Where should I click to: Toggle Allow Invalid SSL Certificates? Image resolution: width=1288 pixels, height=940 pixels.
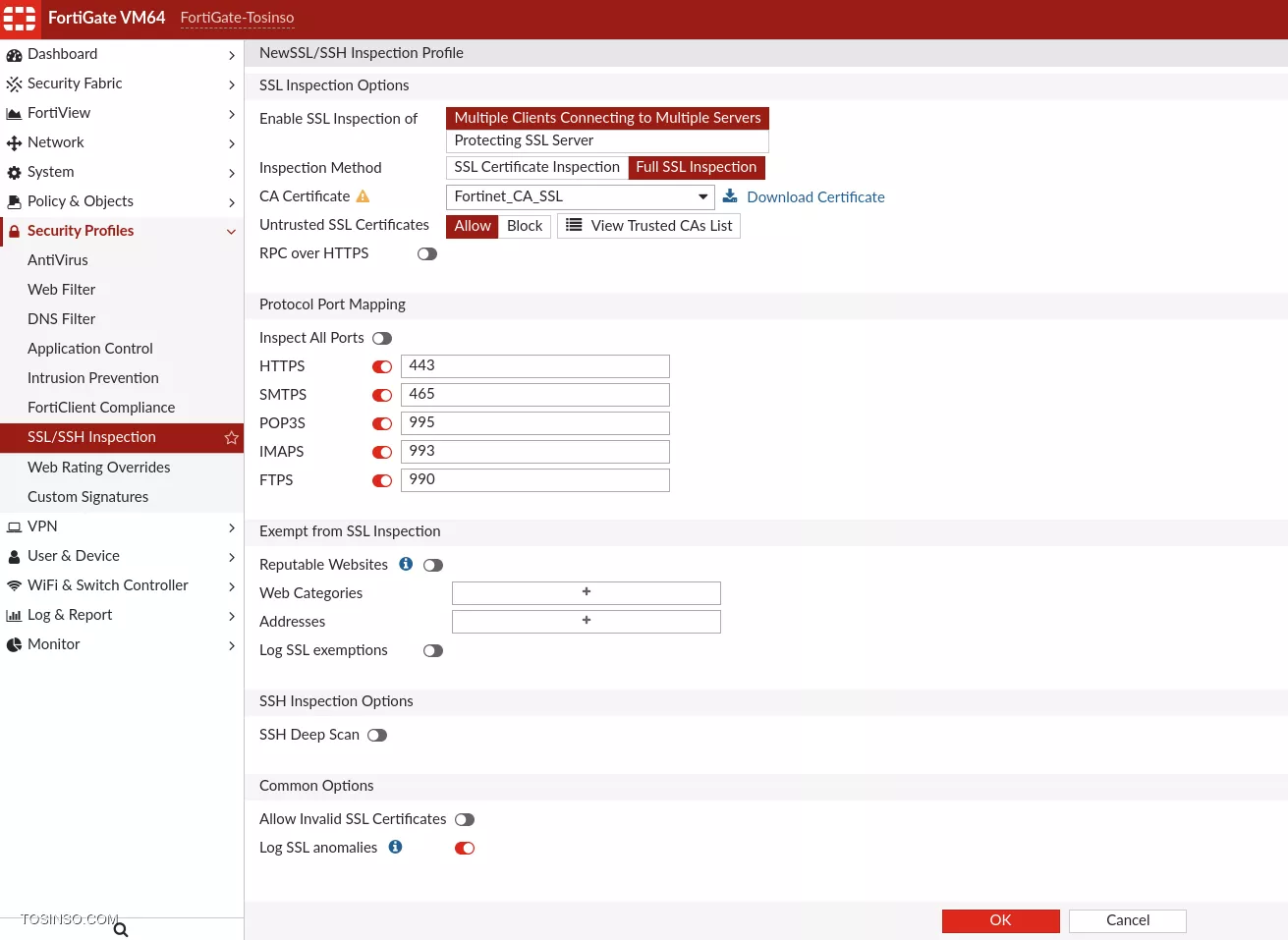(465, 819)
